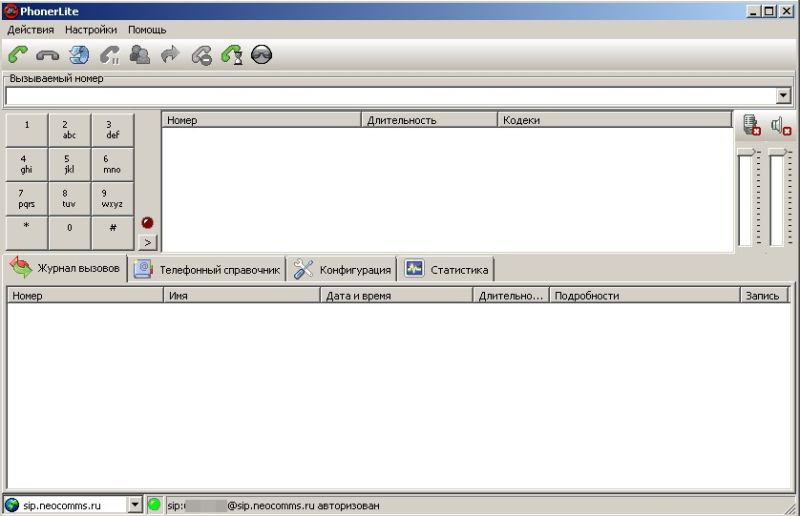Click the gray forward arrow transfer icon
Screen dimensions: 800x516
point(170,55)
